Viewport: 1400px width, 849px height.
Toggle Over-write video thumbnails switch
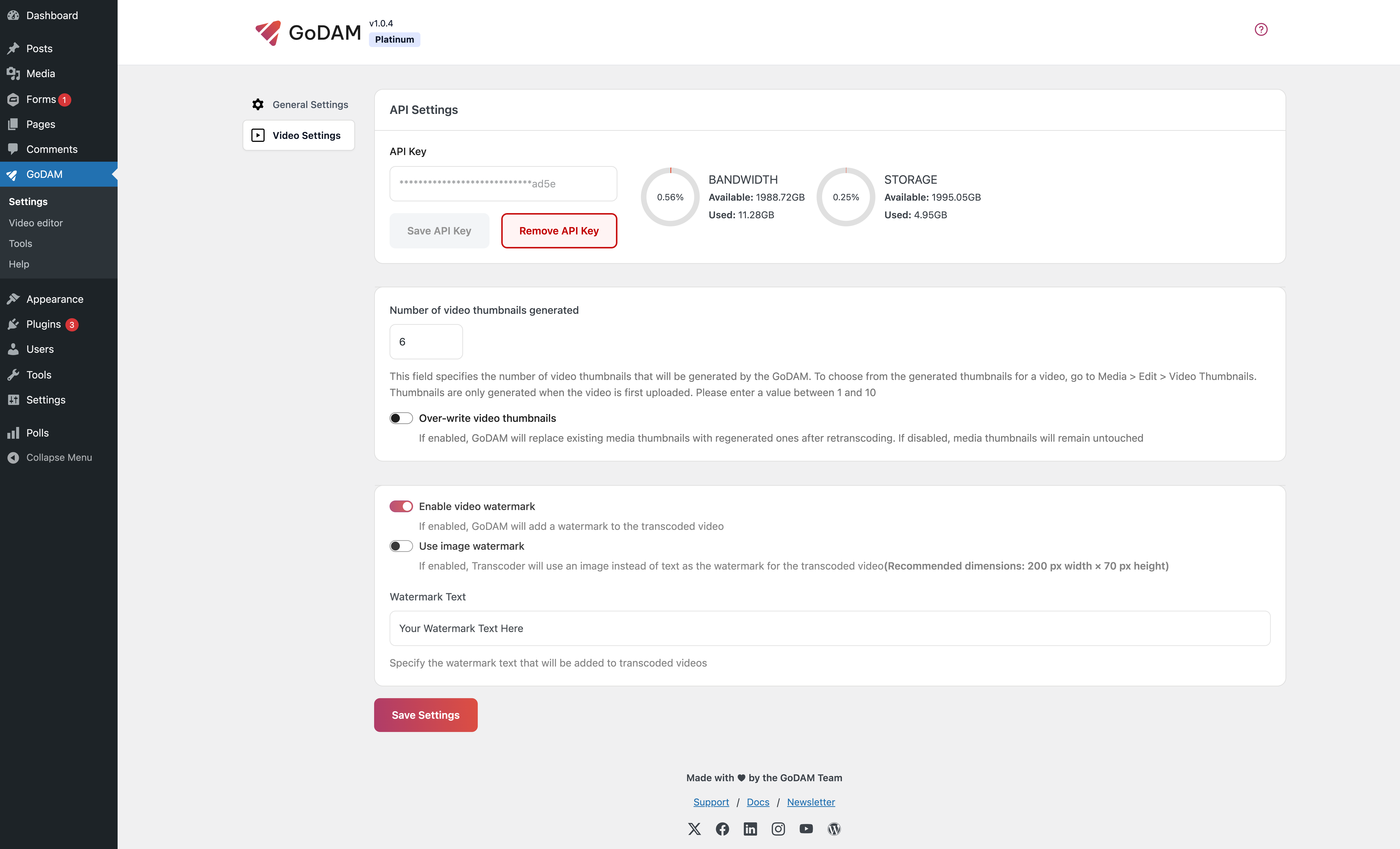tap(401, 418)
